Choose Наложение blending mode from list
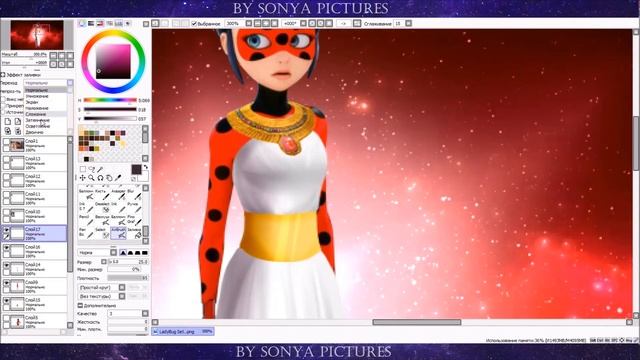The height and width of the screenshot is (360, 640). [37, 109]
